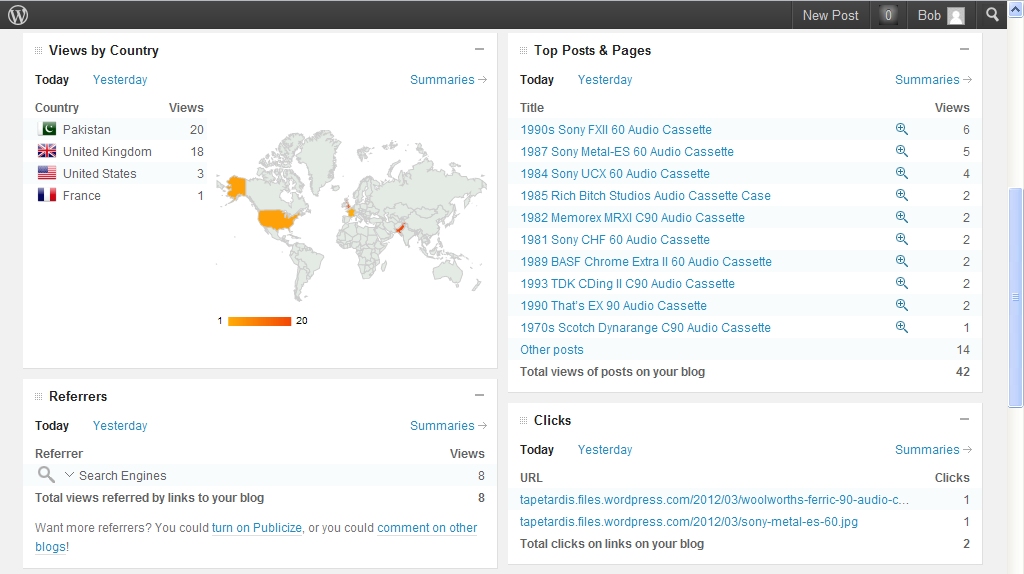Switch Views by Country to Yesterday
The image size is (1024, 574).
click(120, 80)
